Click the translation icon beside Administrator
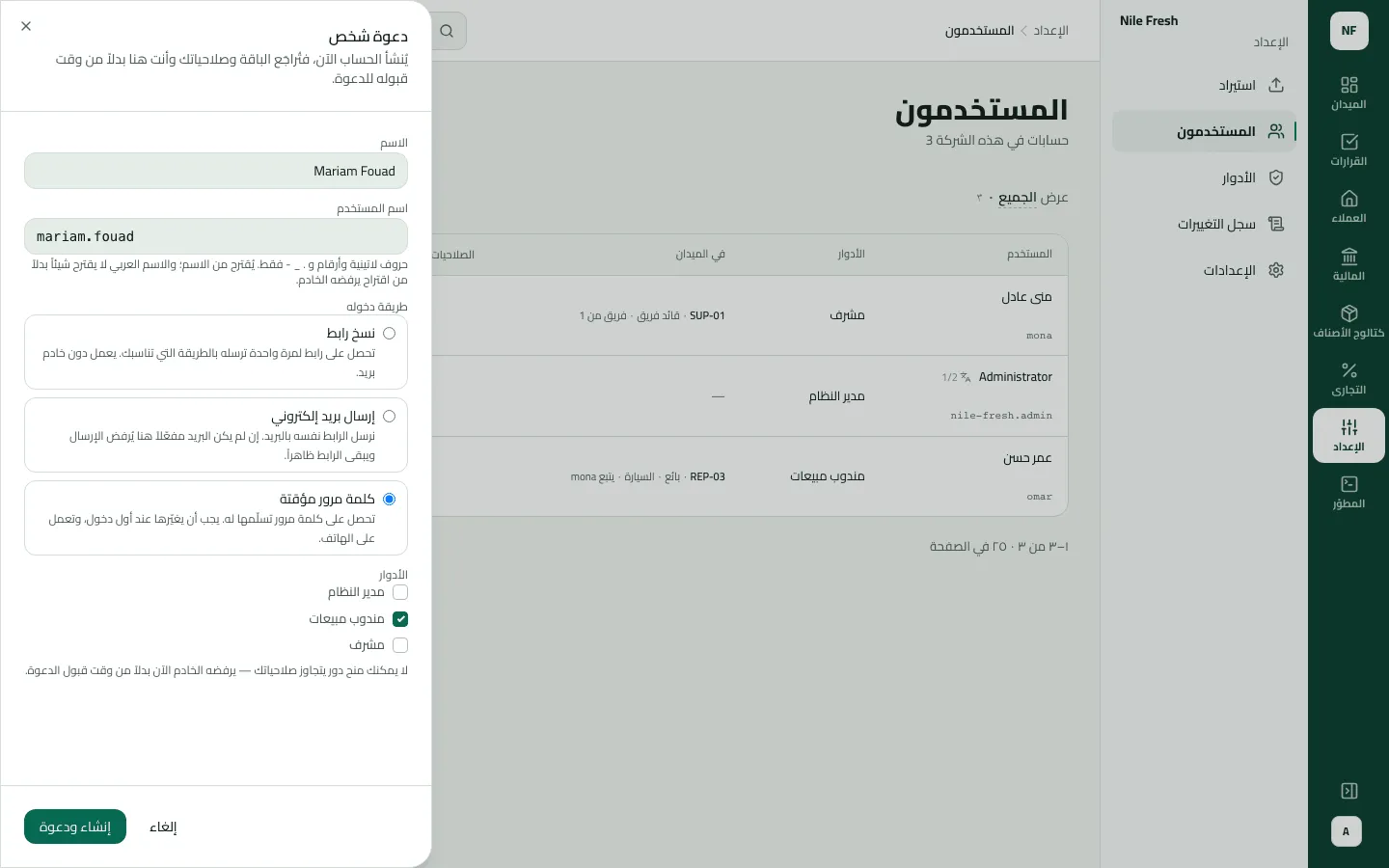 click(966, 377)
